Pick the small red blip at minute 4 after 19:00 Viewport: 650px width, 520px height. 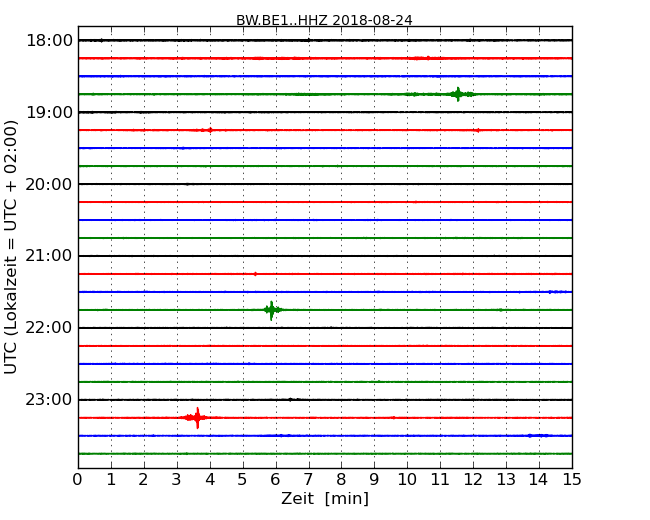(x=210, y=130)
